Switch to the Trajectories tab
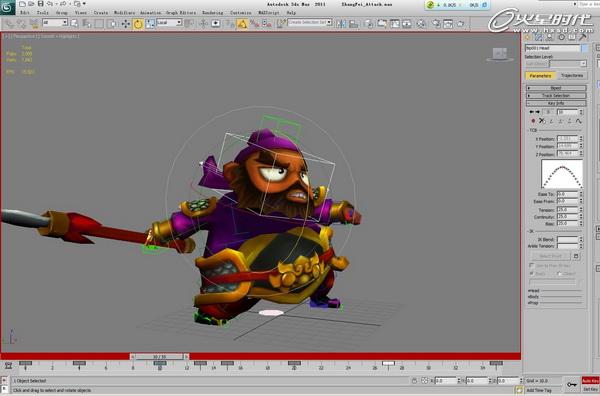The height and width of the screenshot is (396, 600). [572, 76]
